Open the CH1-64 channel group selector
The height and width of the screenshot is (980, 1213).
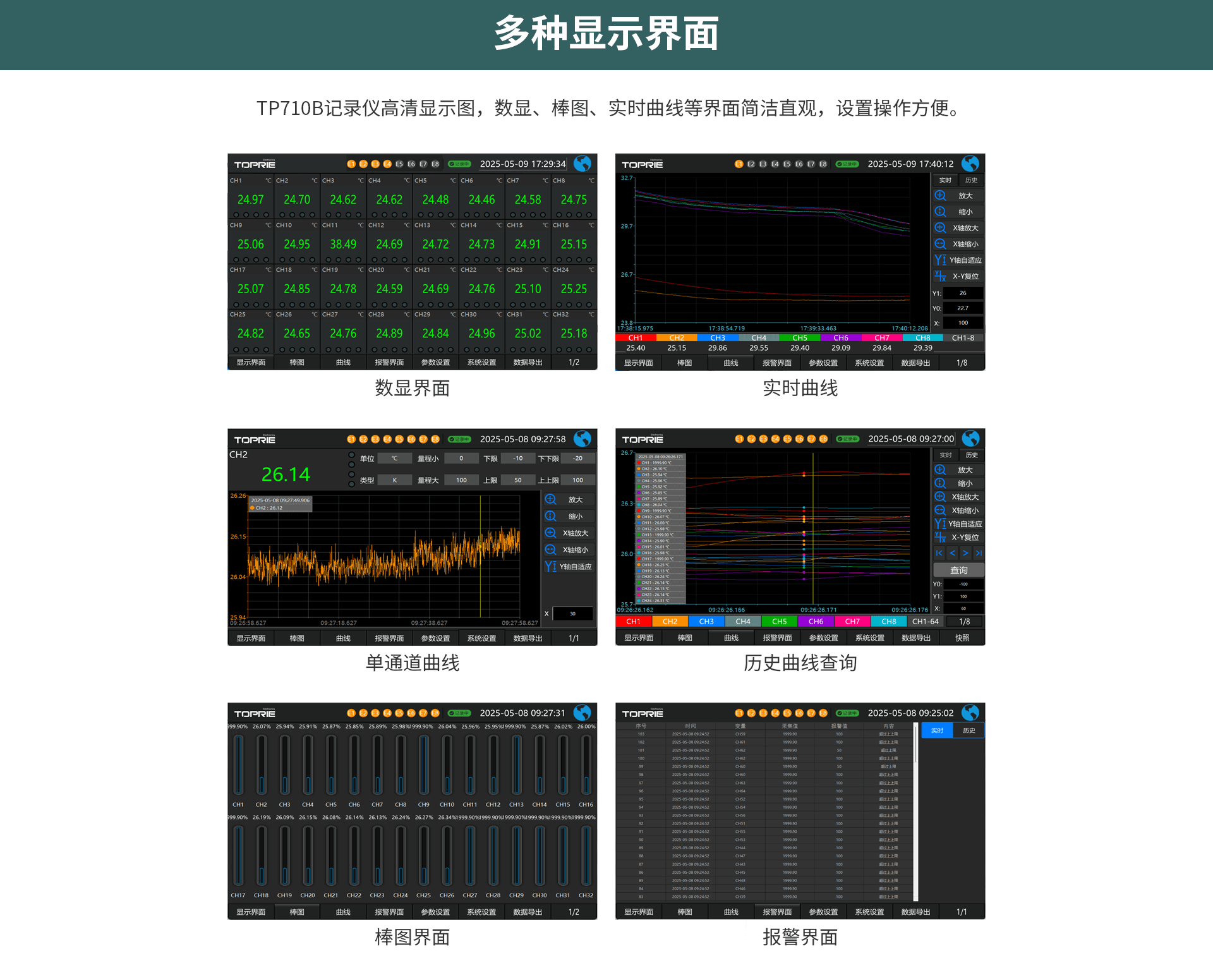tap(925, 621)
